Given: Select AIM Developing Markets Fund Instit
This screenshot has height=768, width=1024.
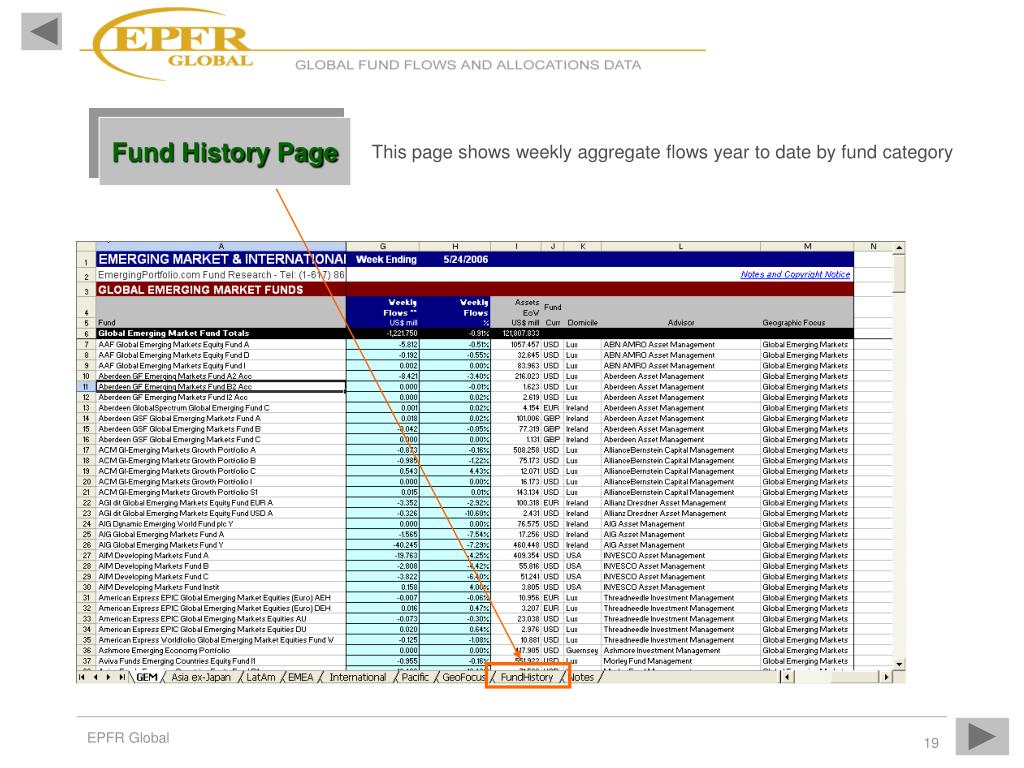Looking at the screenshot, I should (x=221, y=587).
